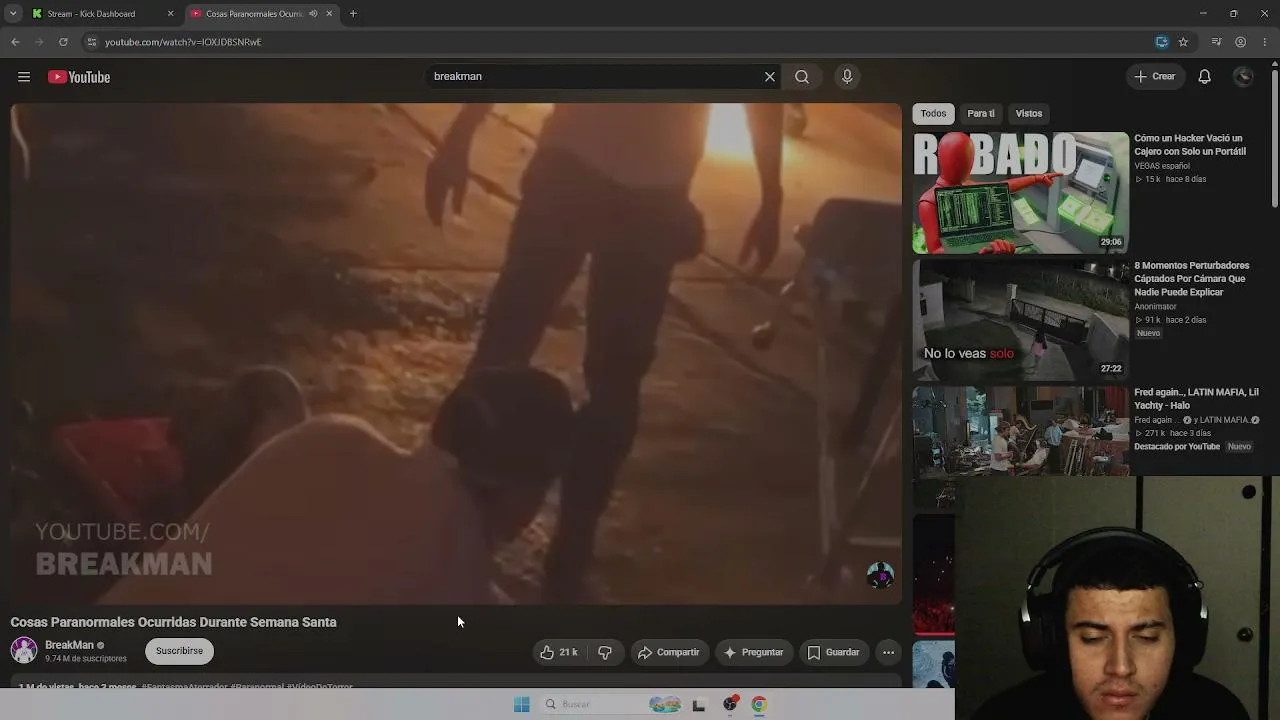
Task: Open the YouTube guide hamburger menu
Action: point(24,77)
